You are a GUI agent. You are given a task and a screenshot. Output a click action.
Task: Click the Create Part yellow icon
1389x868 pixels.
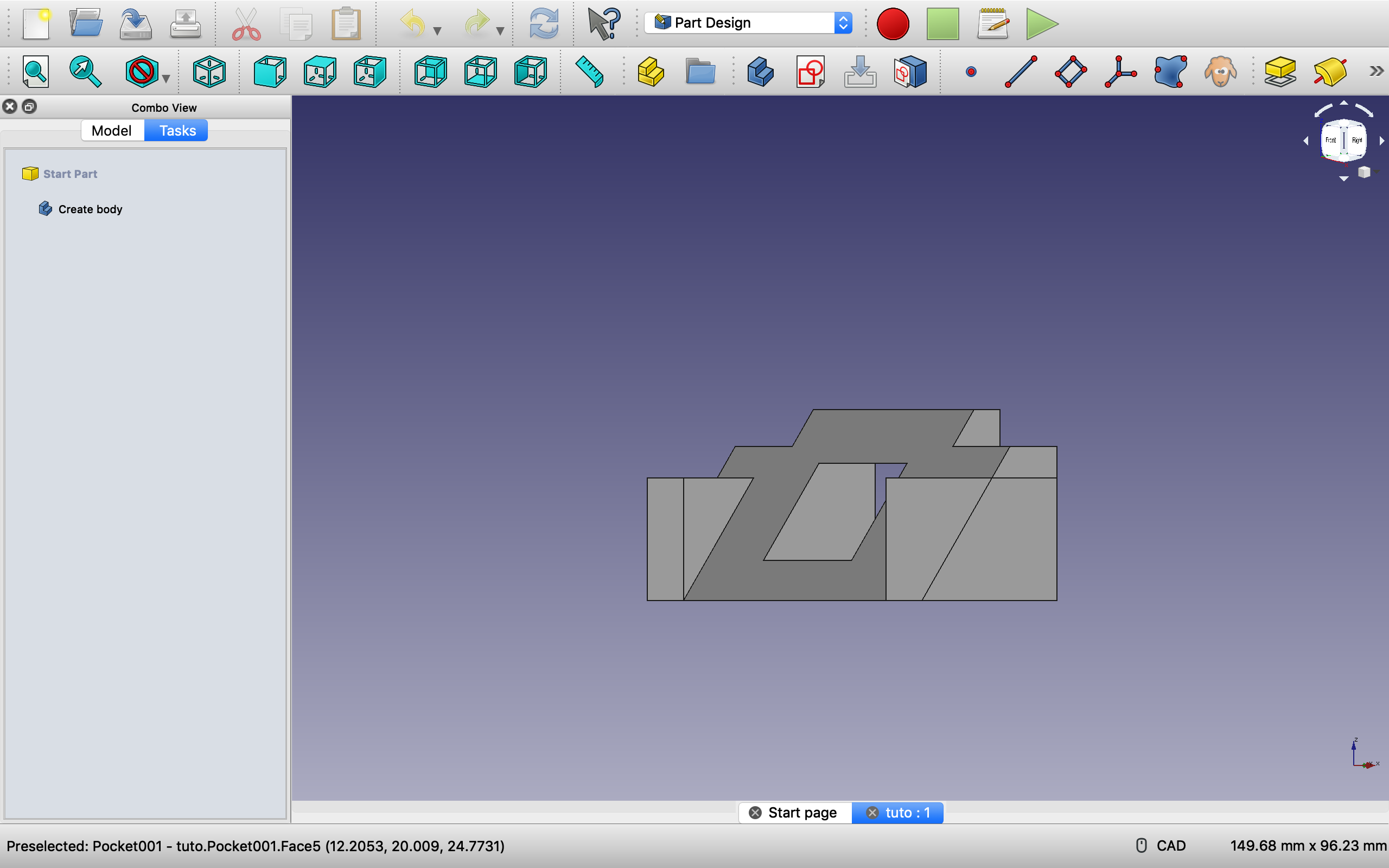(x=651, y=72)
